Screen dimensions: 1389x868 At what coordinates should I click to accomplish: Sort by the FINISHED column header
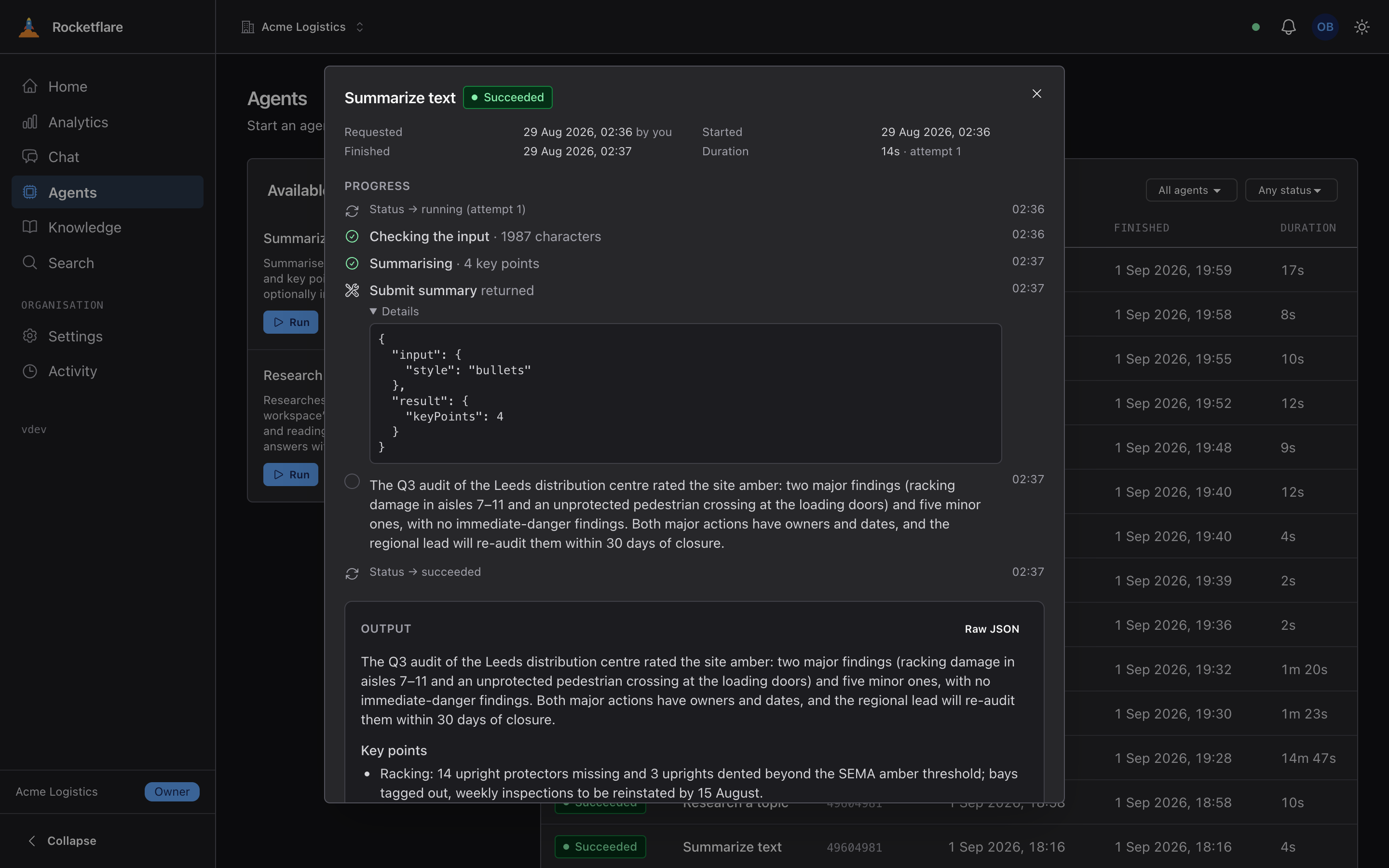(1141, 228)
